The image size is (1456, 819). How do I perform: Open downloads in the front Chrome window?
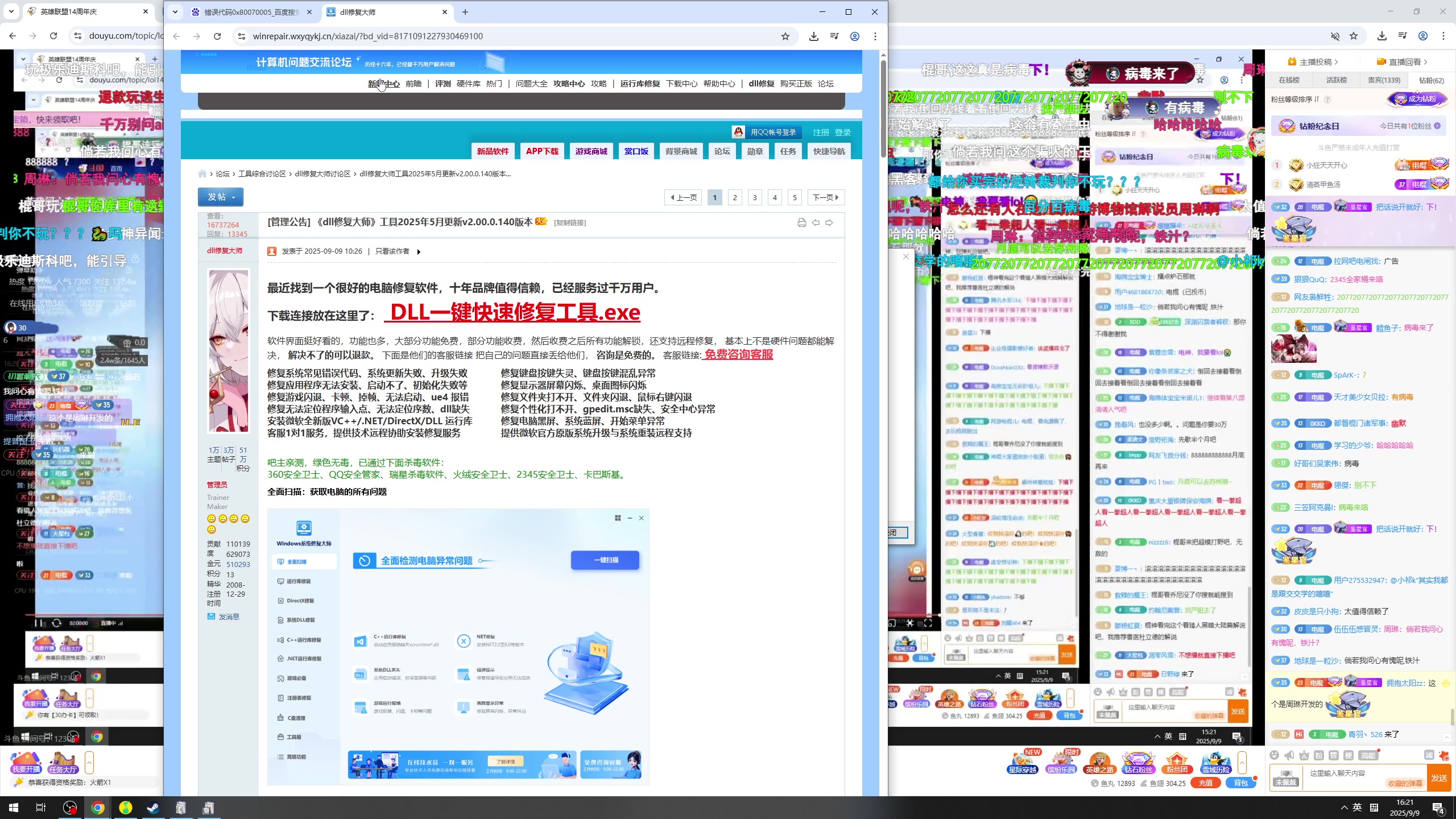814,36
